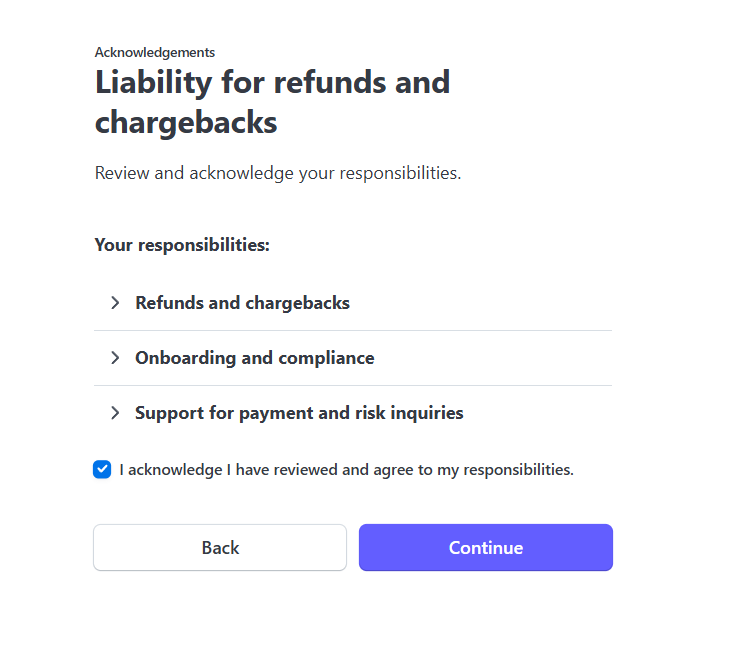Screen dimensions: 751x646
Task: Click the blue checkmark acknowledgement box
Action: coord(102,469)
